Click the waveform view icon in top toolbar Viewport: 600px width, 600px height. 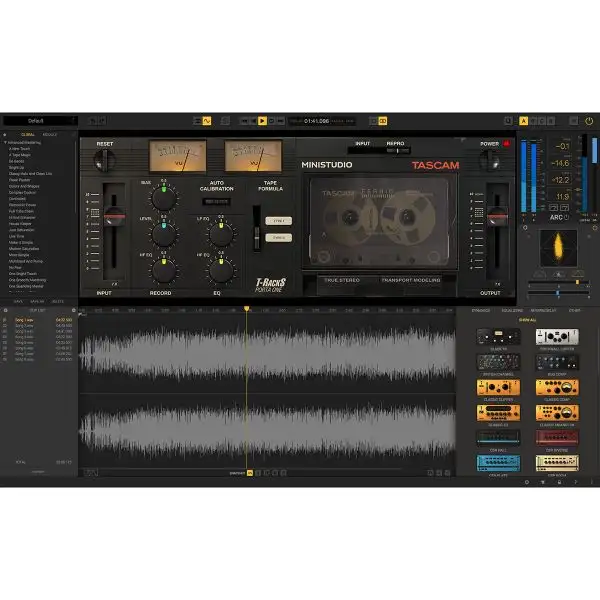click(x=207, y=120)
